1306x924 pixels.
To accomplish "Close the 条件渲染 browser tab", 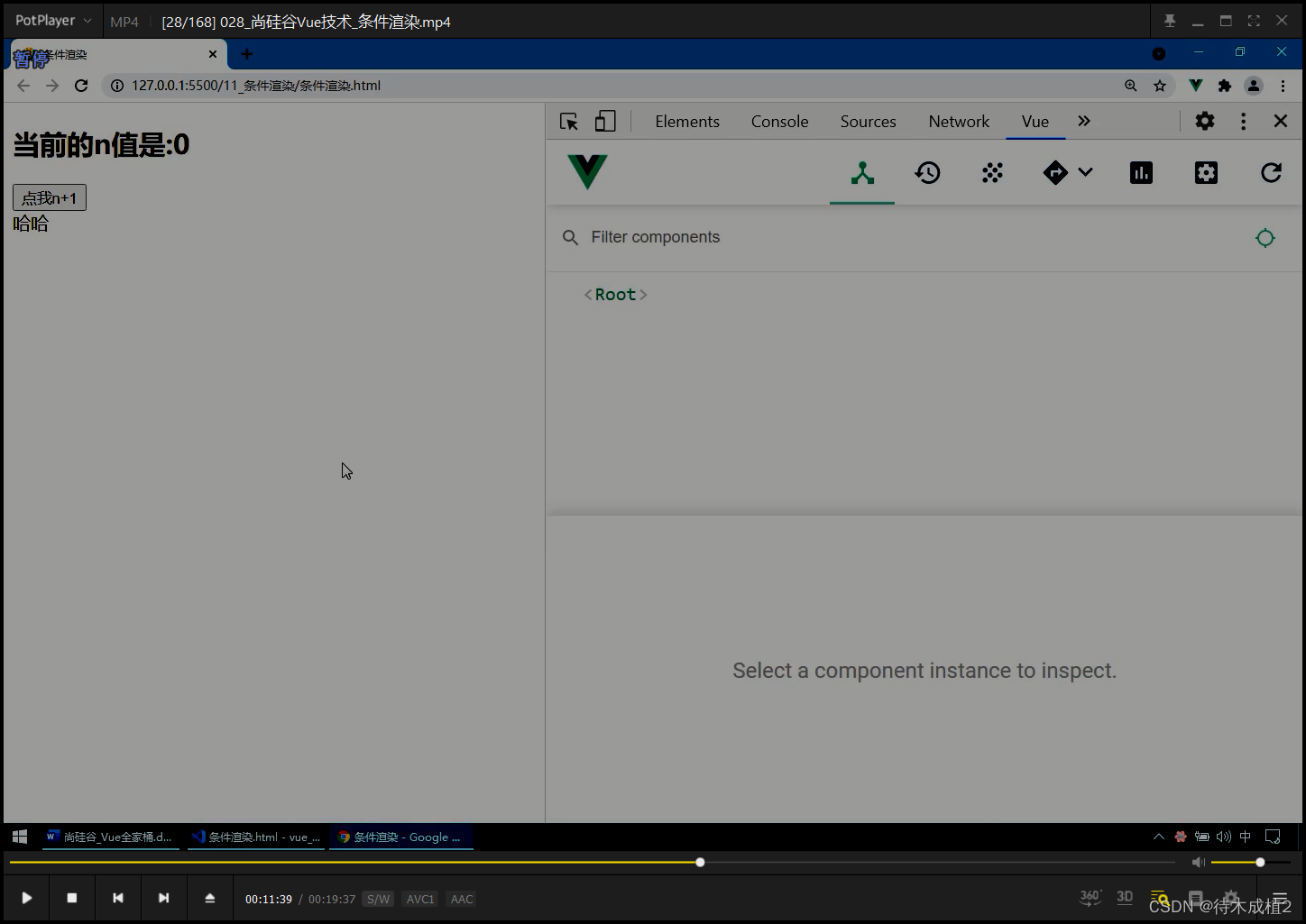I will pyautogui.click(x=213, y=54).
